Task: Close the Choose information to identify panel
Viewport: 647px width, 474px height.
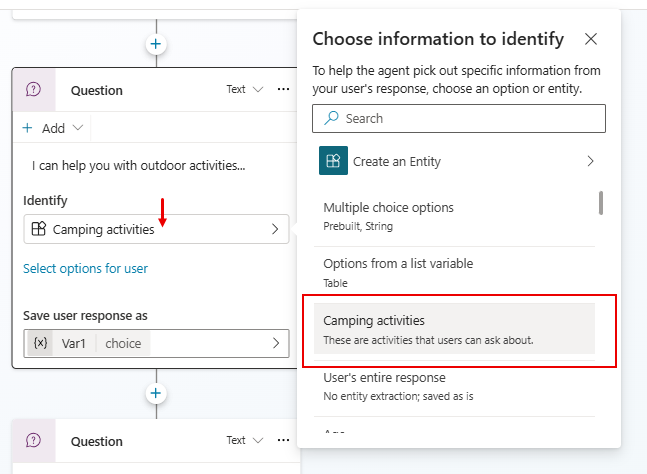Action: [x=591, y=39]
